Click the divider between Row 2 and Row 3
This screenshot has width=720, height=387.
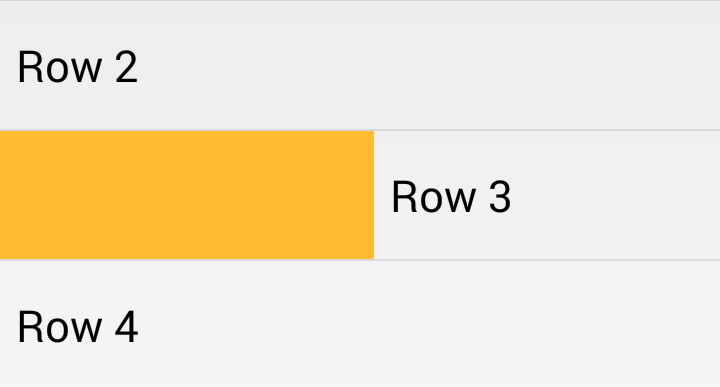[x=360, y=130]
